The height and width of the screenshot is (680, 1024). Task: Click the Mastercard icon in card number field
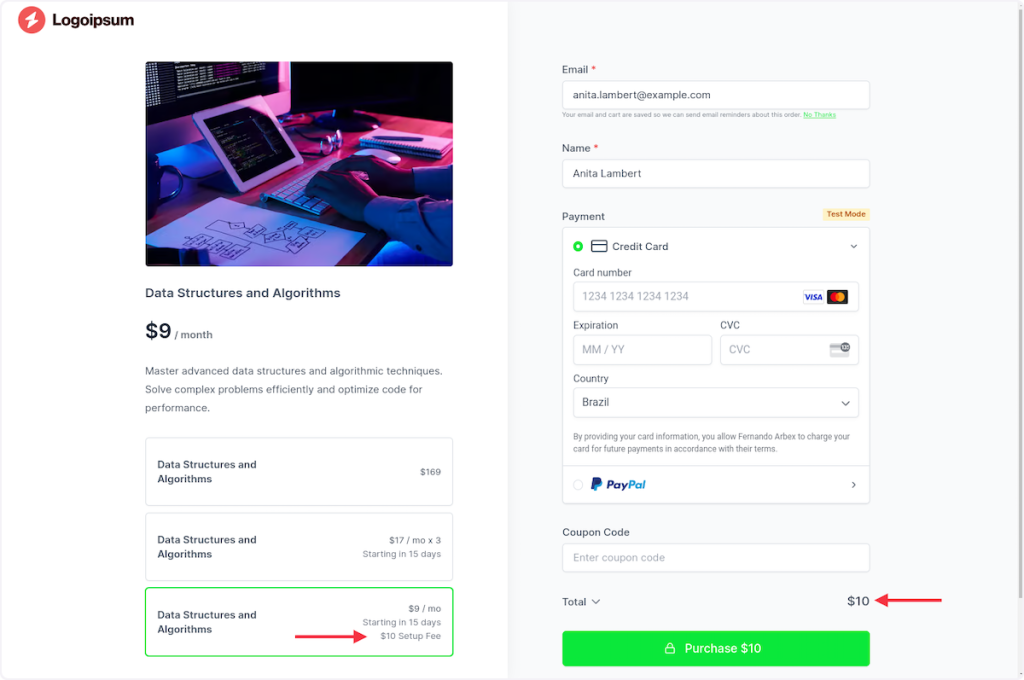click(837, 297)
